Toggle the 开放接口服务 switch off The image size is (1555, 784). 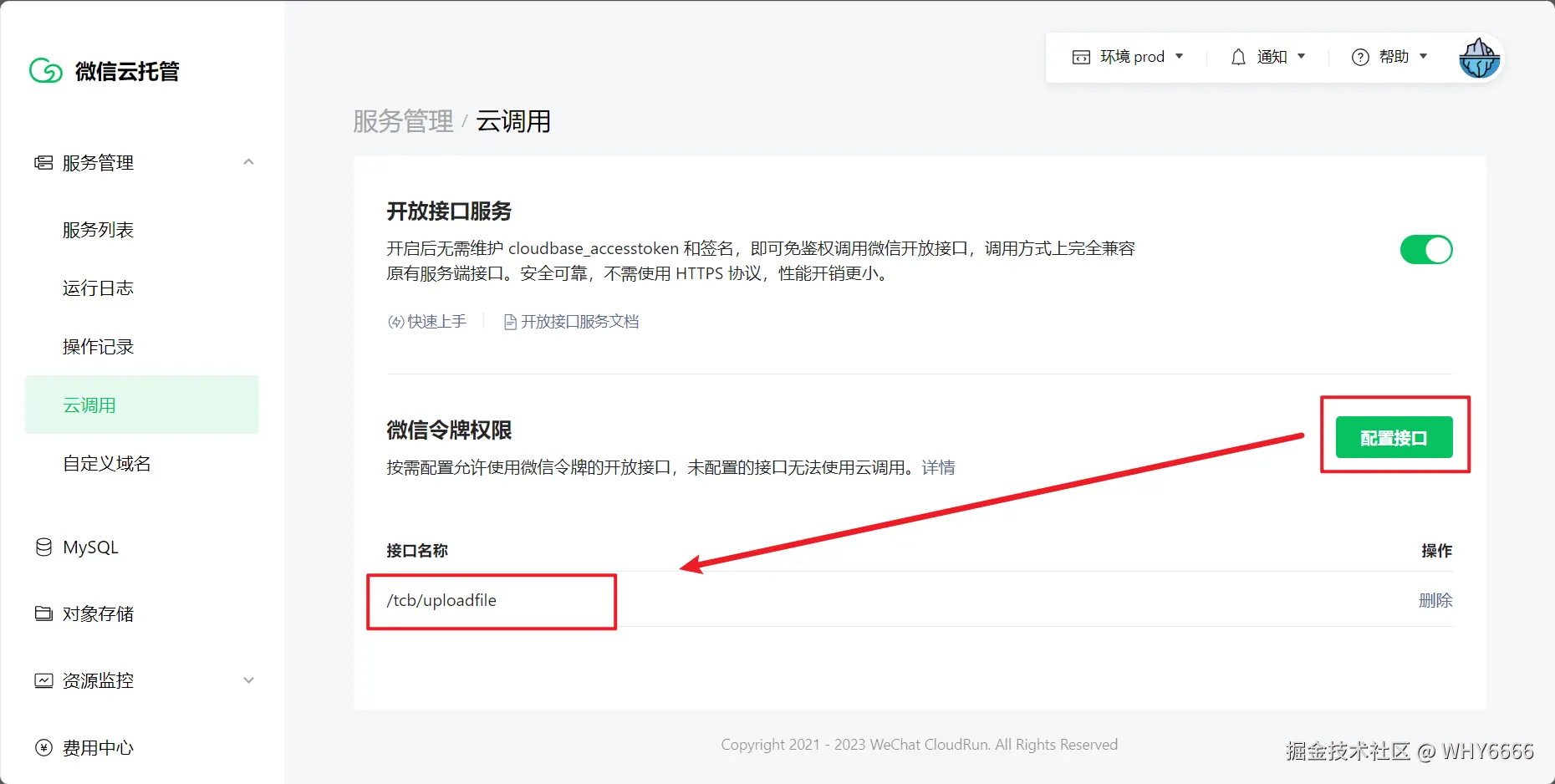click(1426, 249)
